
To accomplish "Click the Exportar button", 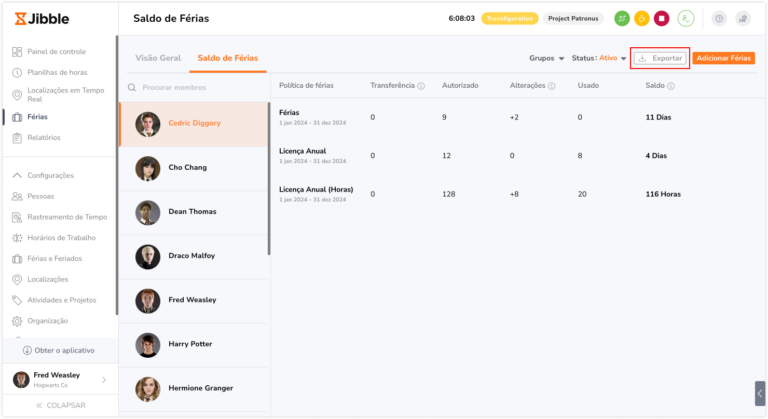I will 660,58.
